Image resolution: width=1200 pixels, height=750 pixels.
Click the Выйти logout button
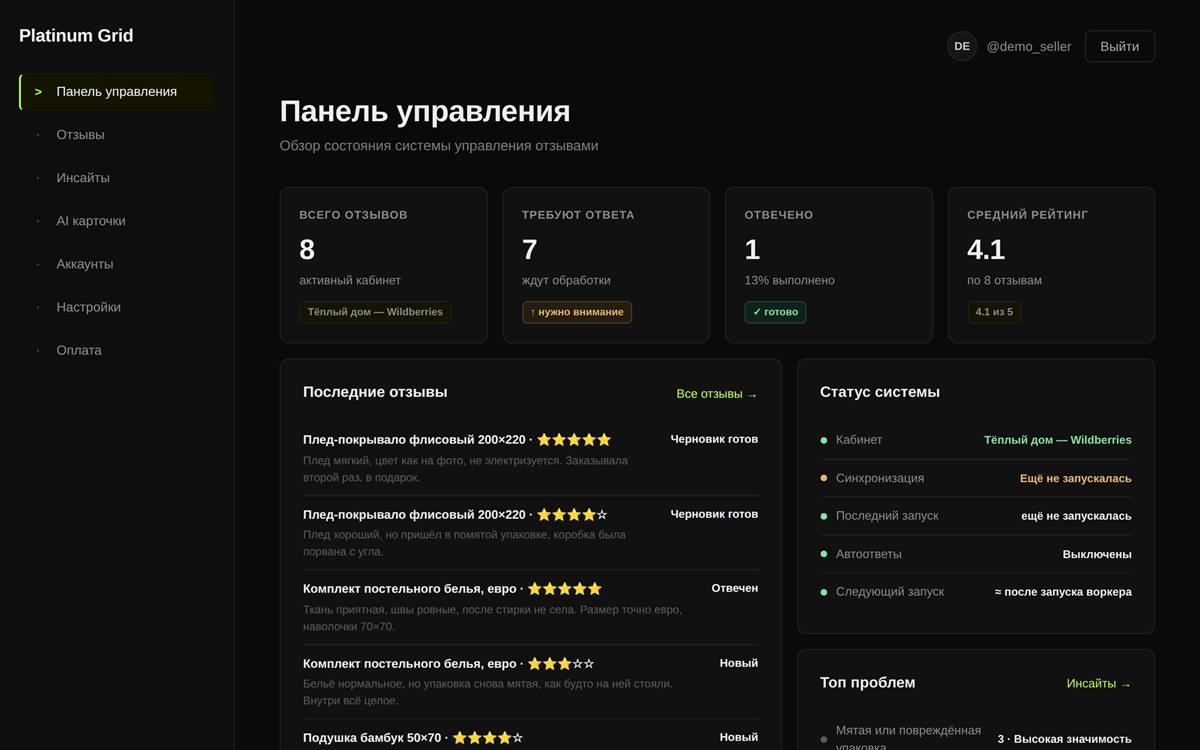pyautogui.click(x=1119, y=46)
